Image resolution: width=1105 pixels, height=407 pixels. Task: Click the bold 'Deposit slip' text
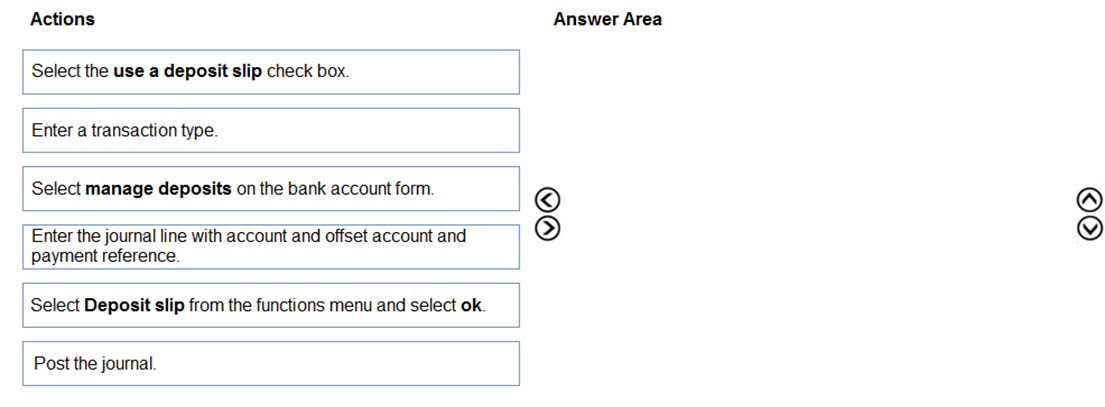pos(135,306)
